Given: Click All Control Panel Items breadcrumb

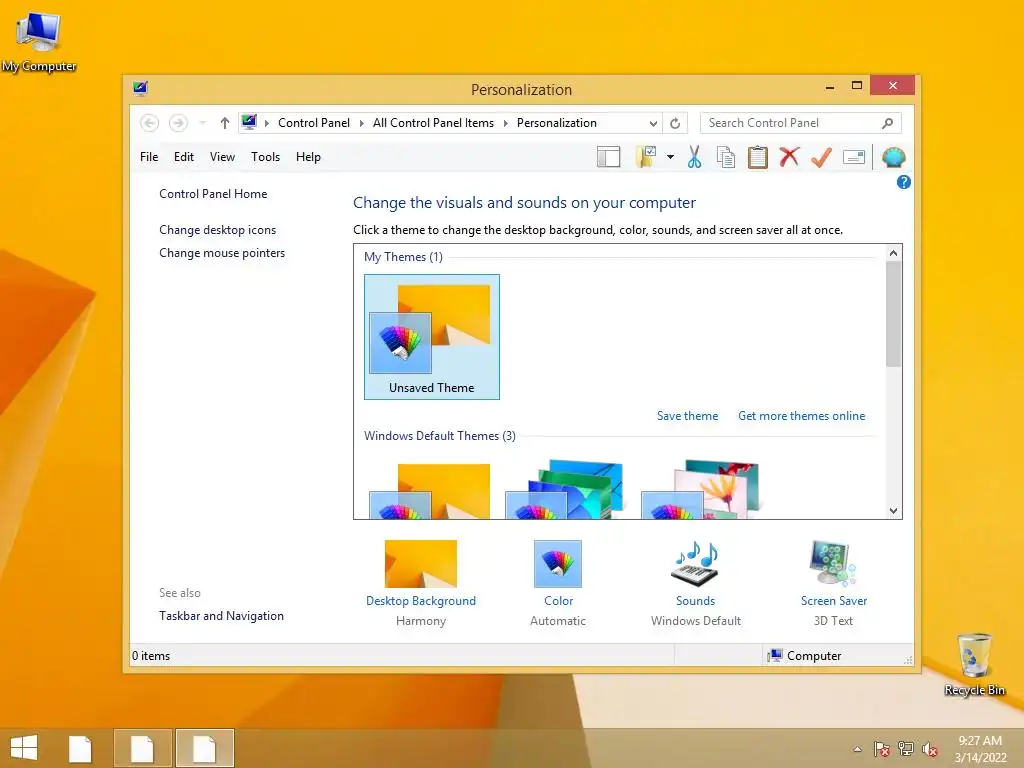Looking at the screenshot, I should tap(433, 123).
